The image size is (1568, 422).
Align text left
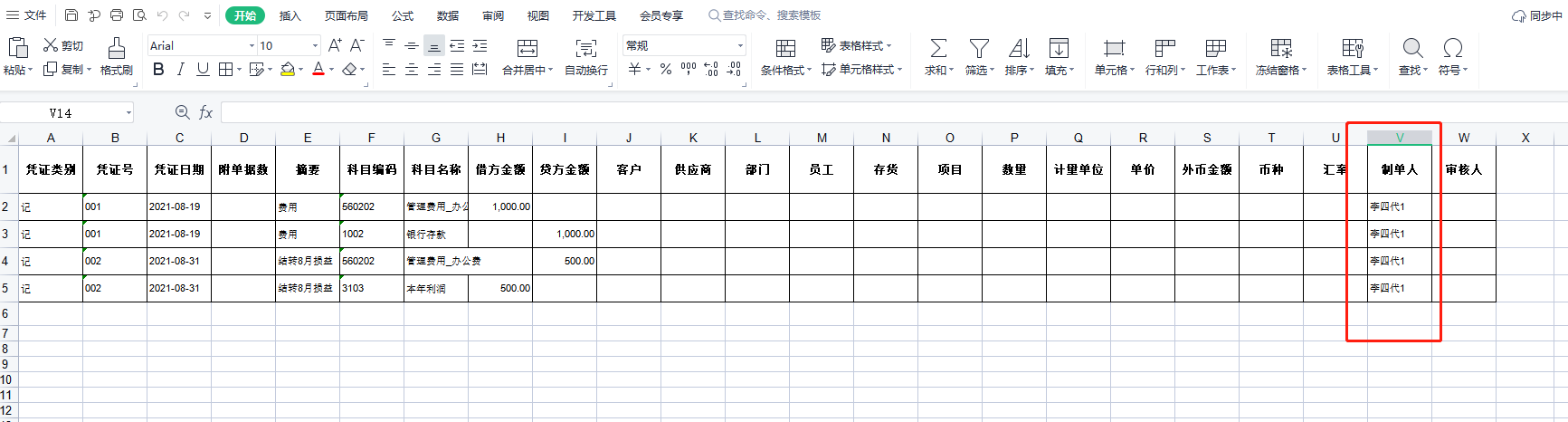389,69
